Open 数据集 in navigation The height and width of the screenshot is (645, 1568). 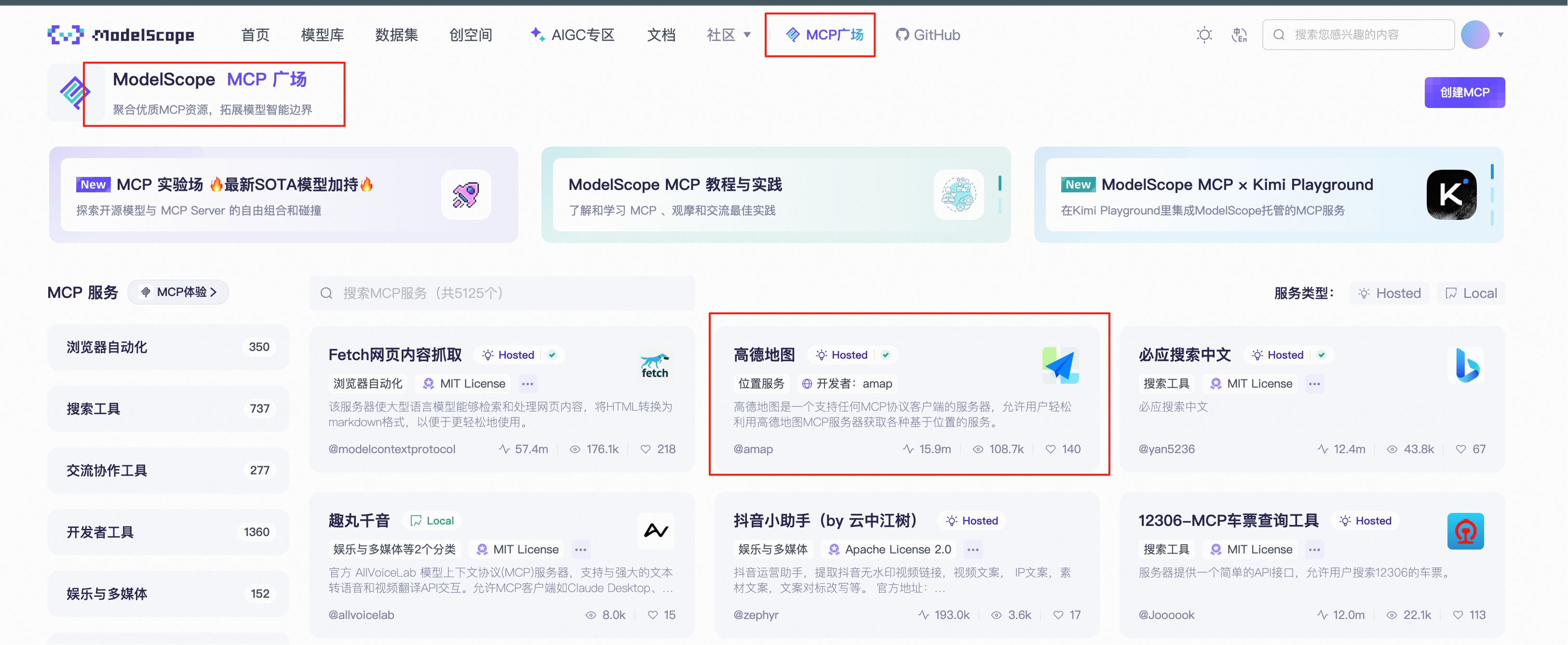(x=396, y=35)
